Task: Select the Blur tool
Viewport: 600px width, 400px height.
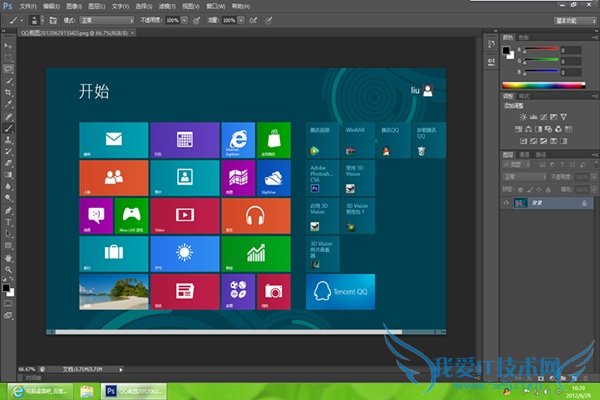Action: pos(8,186)
